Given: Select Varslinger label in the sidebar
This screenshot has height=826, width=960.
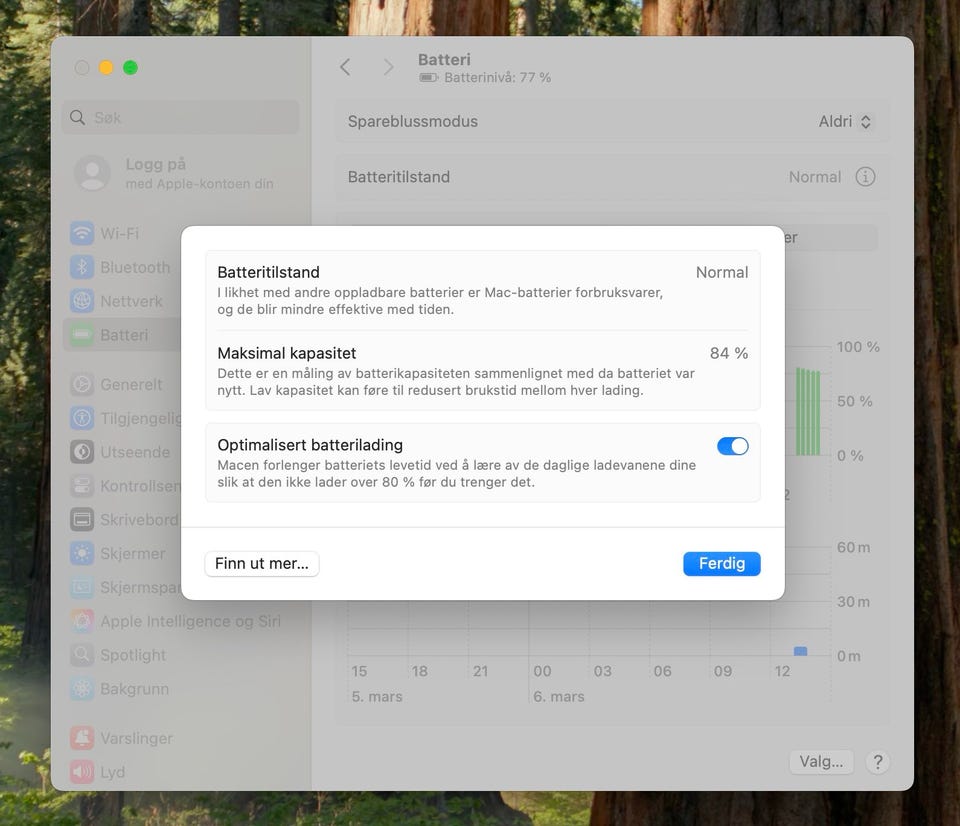Looking at the screenshot, I should coord(137,738).
